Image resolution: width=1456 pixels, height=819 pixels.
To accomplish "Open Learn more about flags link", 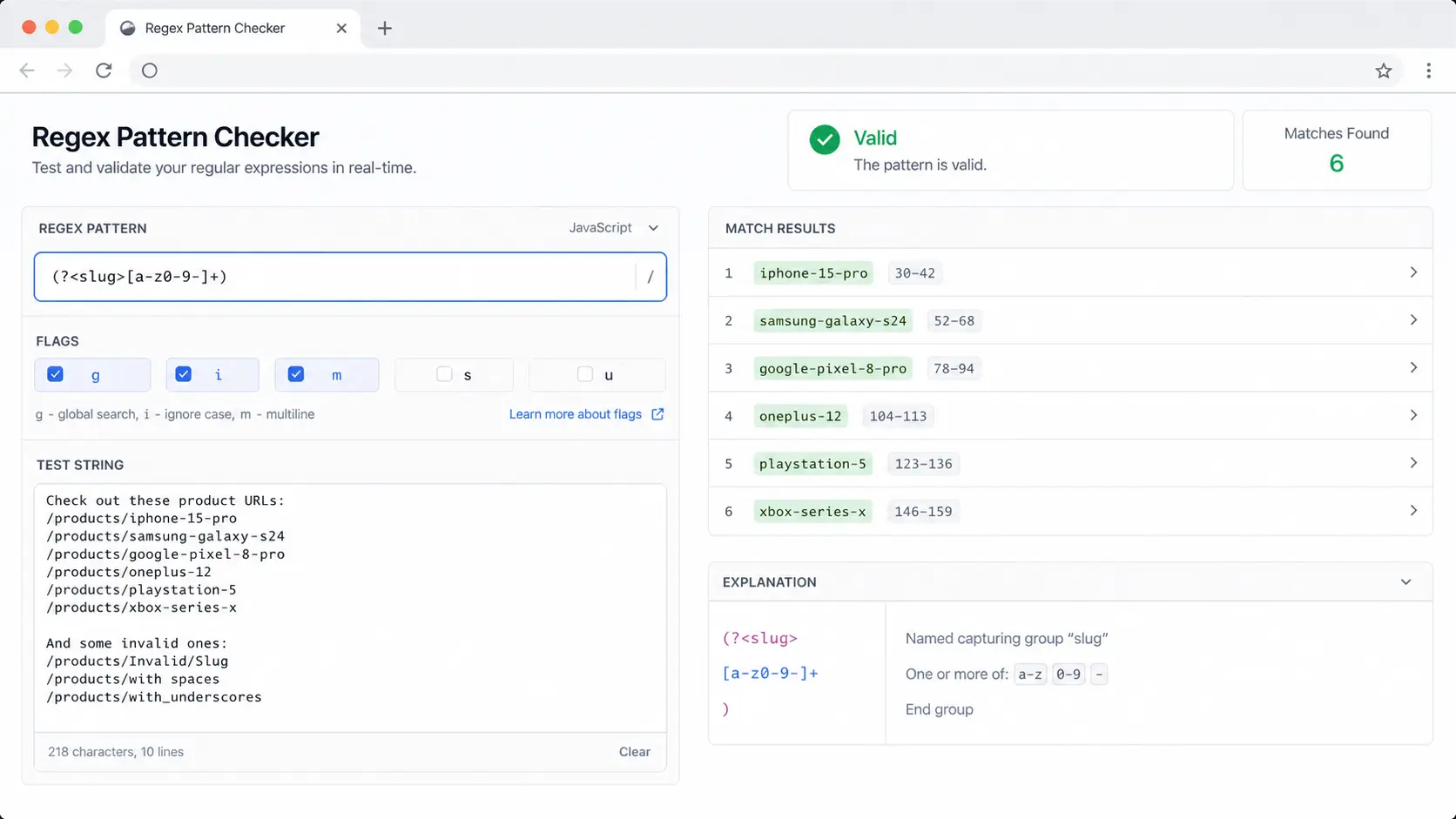I will click(x=576, y=414).
